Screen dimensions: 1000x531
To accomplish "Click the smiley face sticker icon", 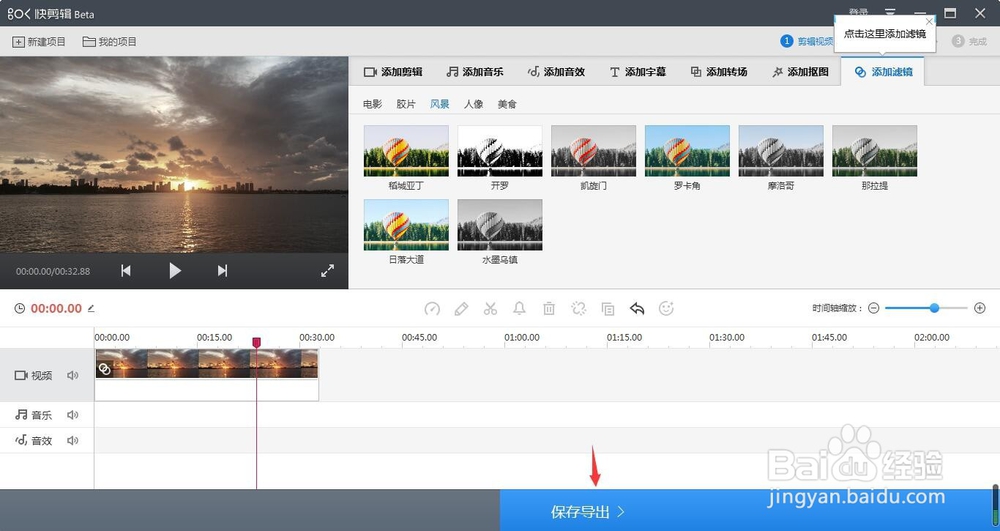I will [x=666, y=309].
